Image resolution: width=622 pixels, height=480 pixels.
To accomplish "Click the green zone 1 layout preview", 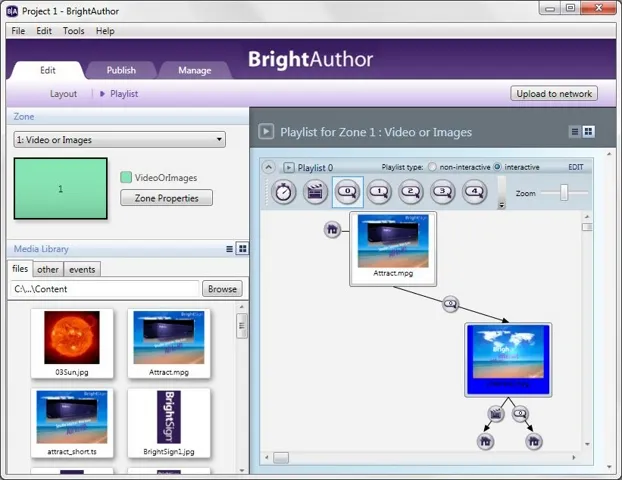I will [x=61, y=188].
